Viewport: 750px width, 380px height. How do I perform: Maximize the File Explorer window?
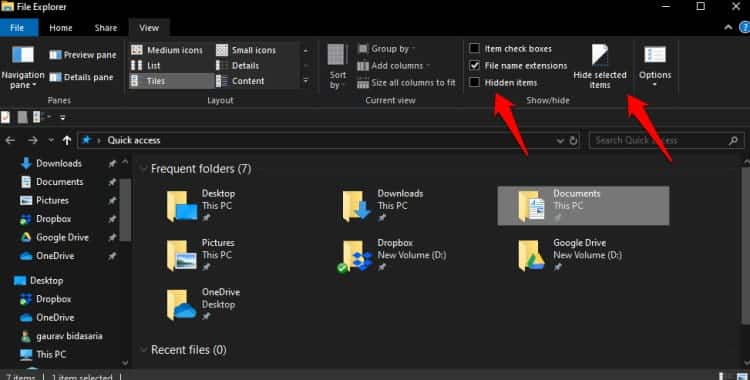(701, 6)
